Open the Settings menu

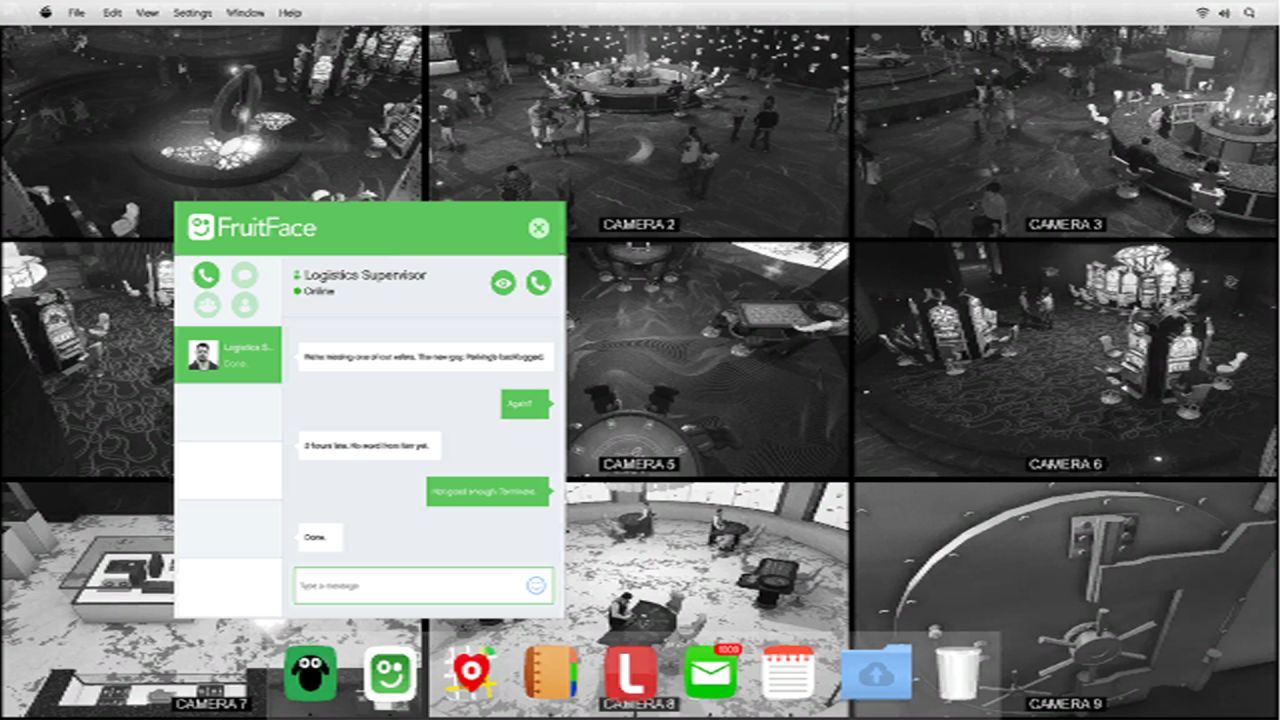click(x=192, y=13)
